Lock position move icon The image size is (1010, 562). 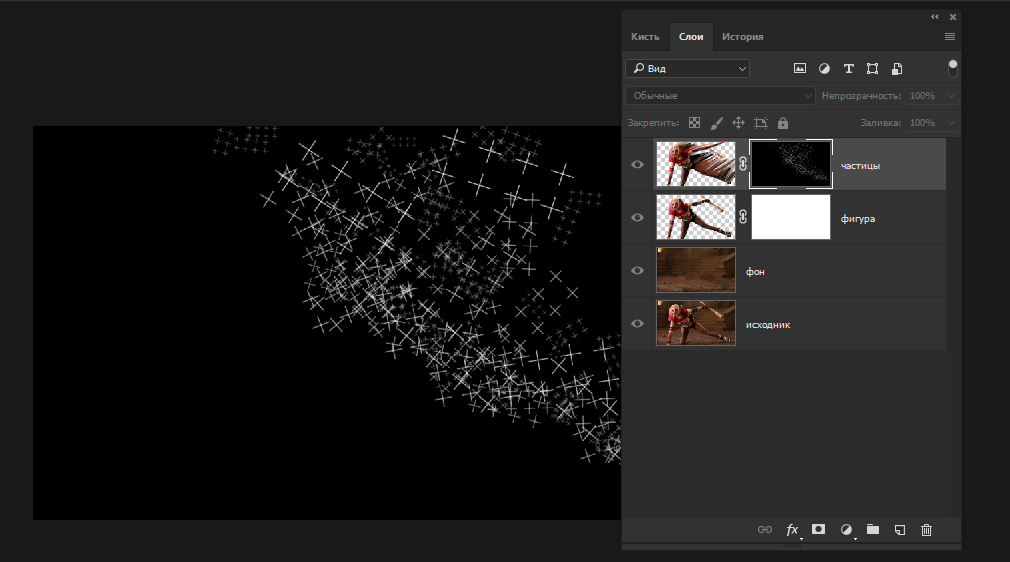738,122
